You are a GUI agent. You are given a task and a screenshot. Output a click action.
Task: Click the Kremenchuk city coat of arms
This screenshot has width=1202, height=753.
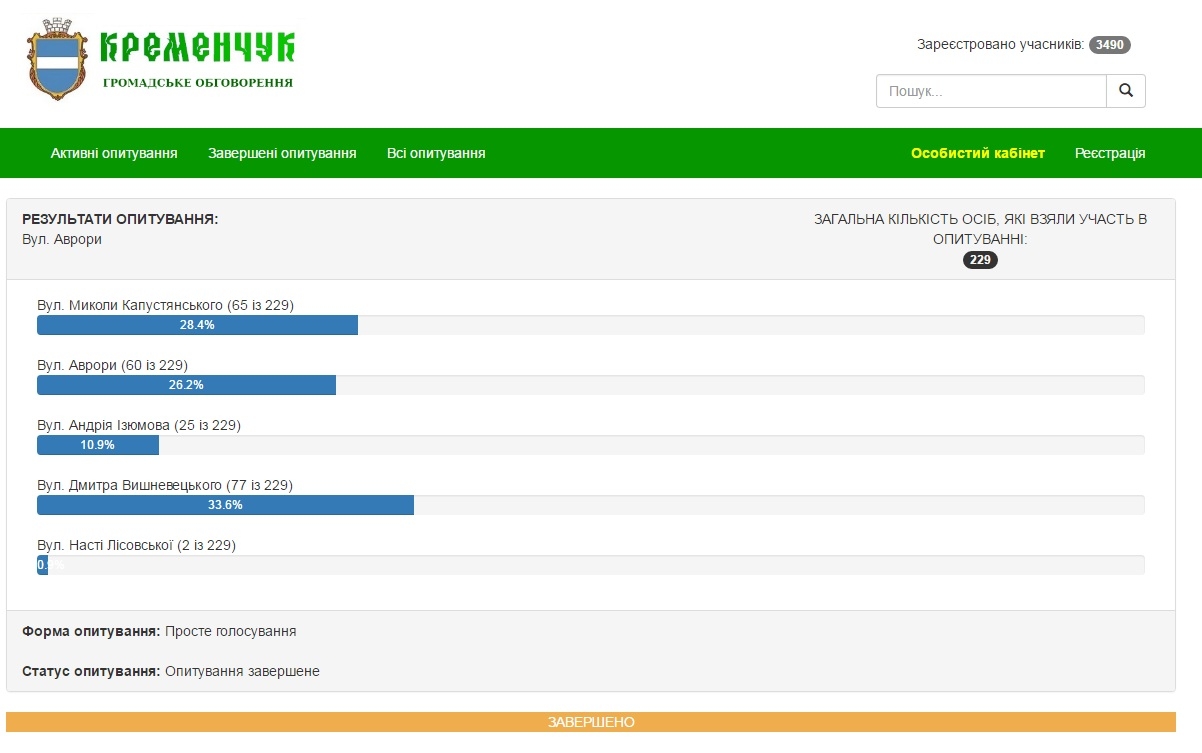(57, 60)
